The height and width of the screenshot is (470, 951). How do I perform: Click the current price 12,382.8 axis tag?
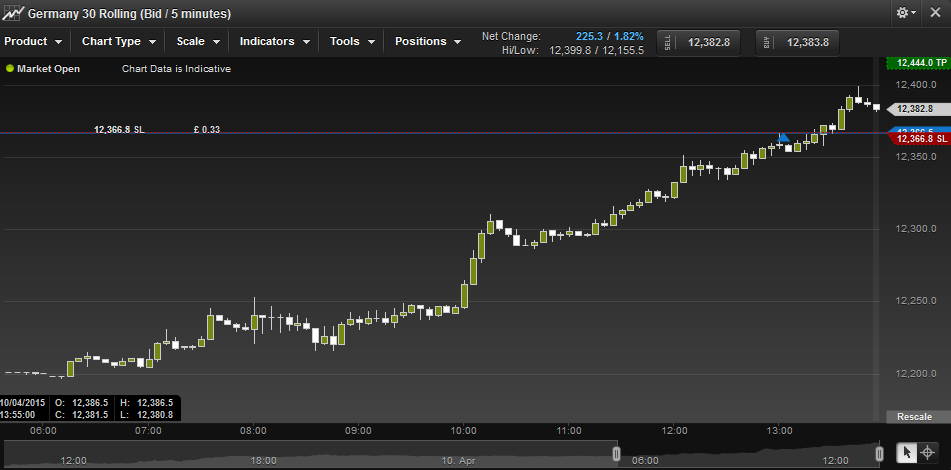[x=913, y=108]
